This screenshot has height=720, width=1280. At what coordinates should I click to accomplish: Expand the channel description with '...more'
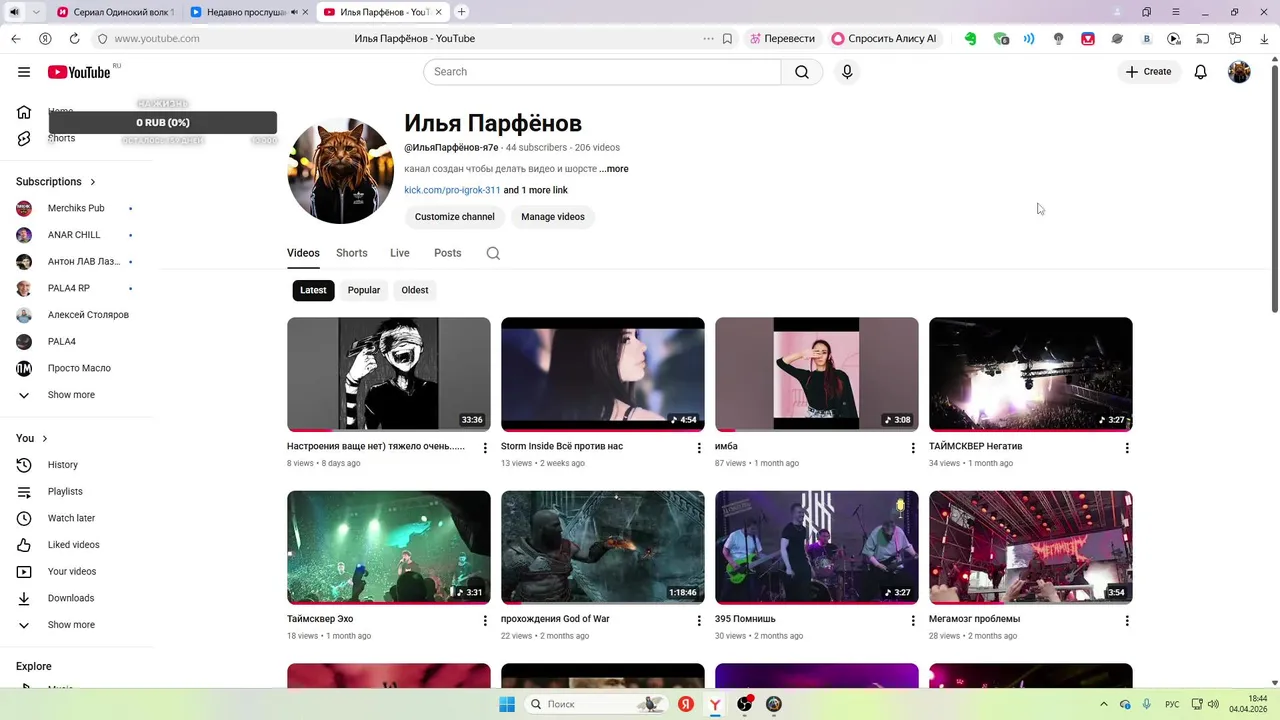coord(614,169)
